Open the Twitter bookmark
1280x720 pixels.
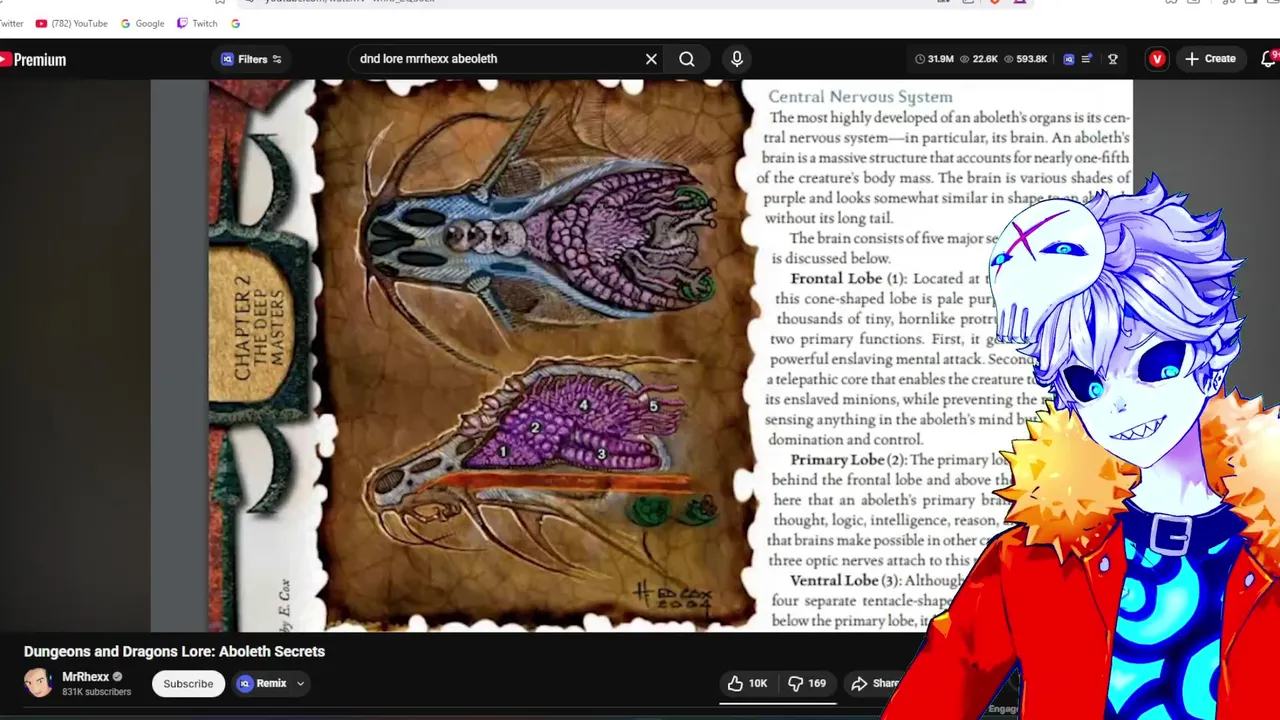11,23
